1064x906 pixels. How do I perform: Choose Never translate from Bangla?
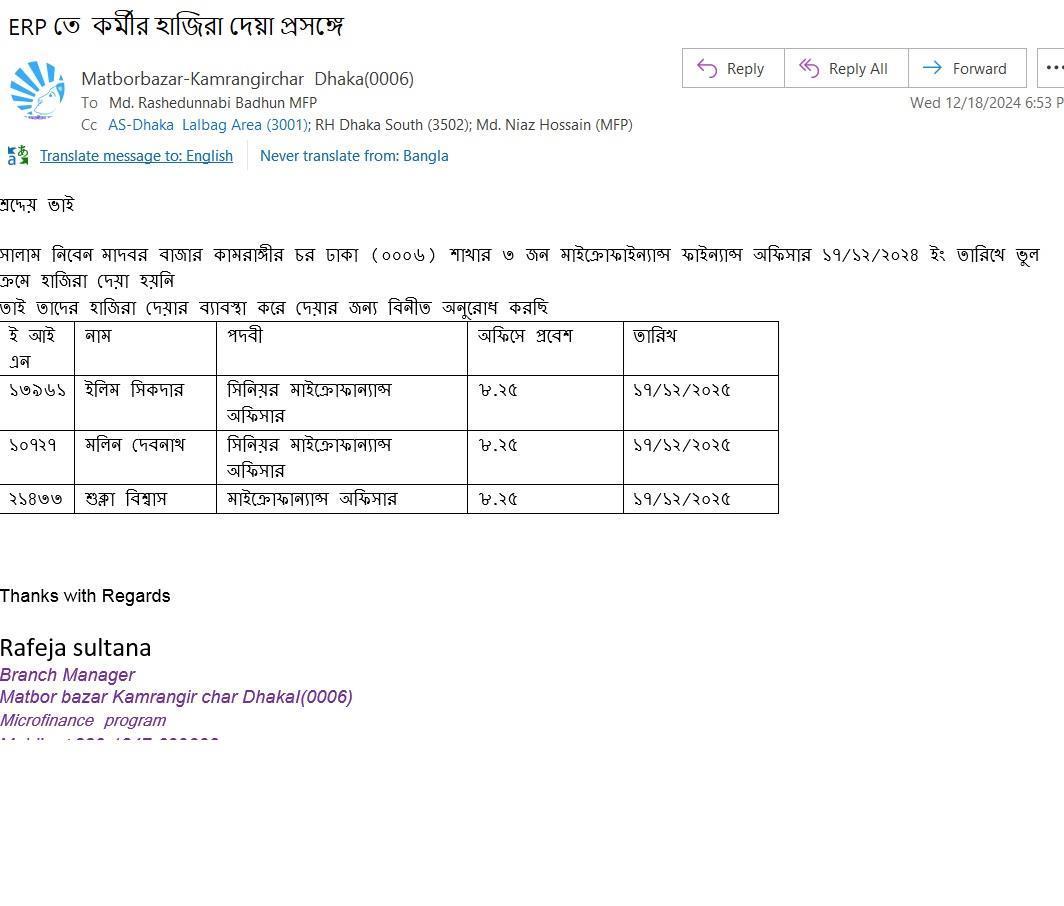click(354, 155)
